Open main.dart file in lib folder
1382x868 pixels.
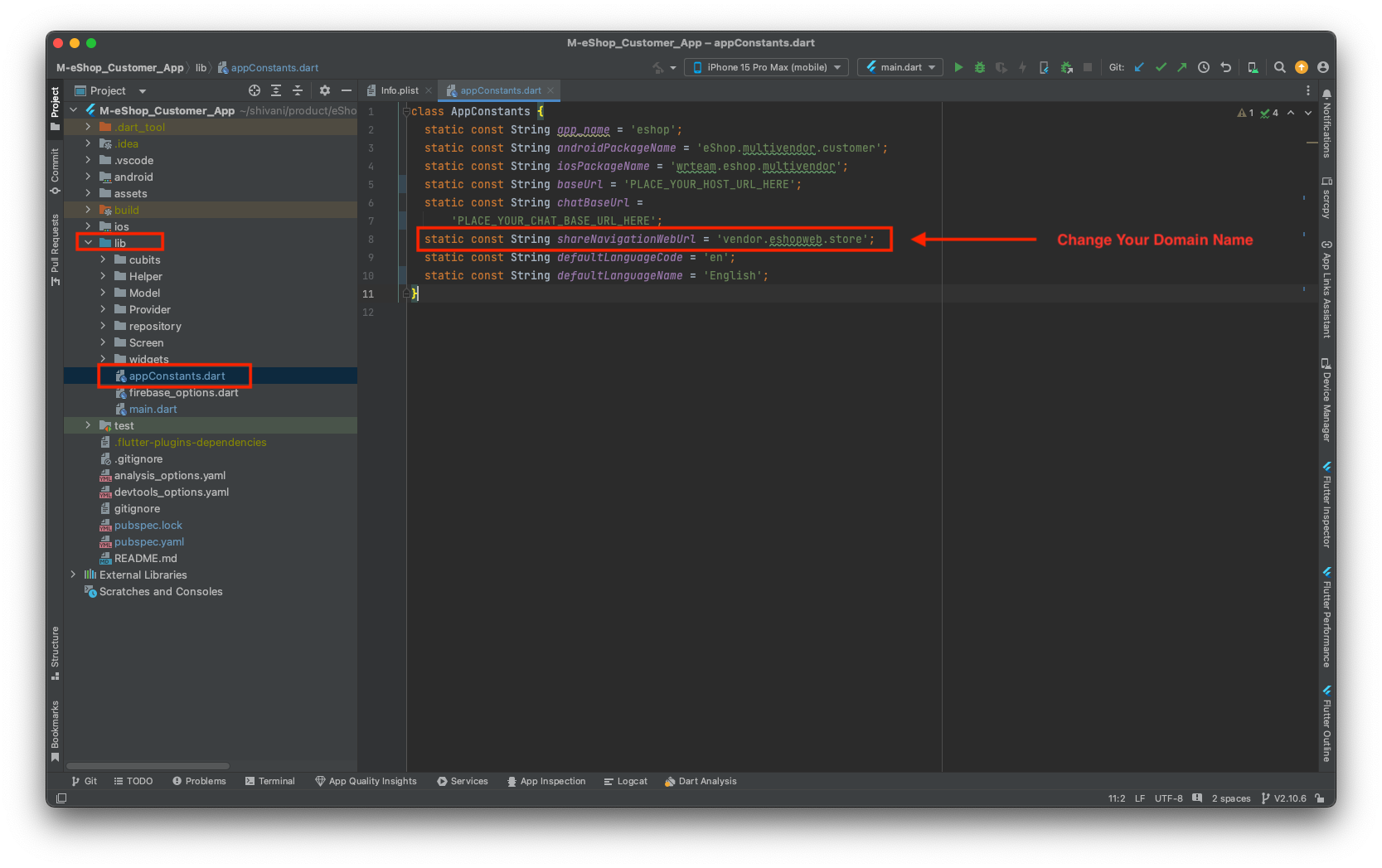tap(153, 409)
